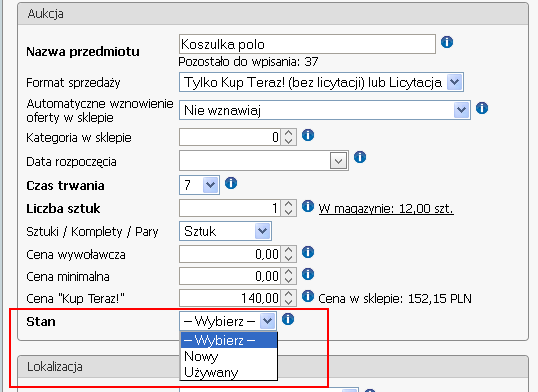Click the Cena Kup Teraz price field
538x392 pixels.
[x=230, y=298]
